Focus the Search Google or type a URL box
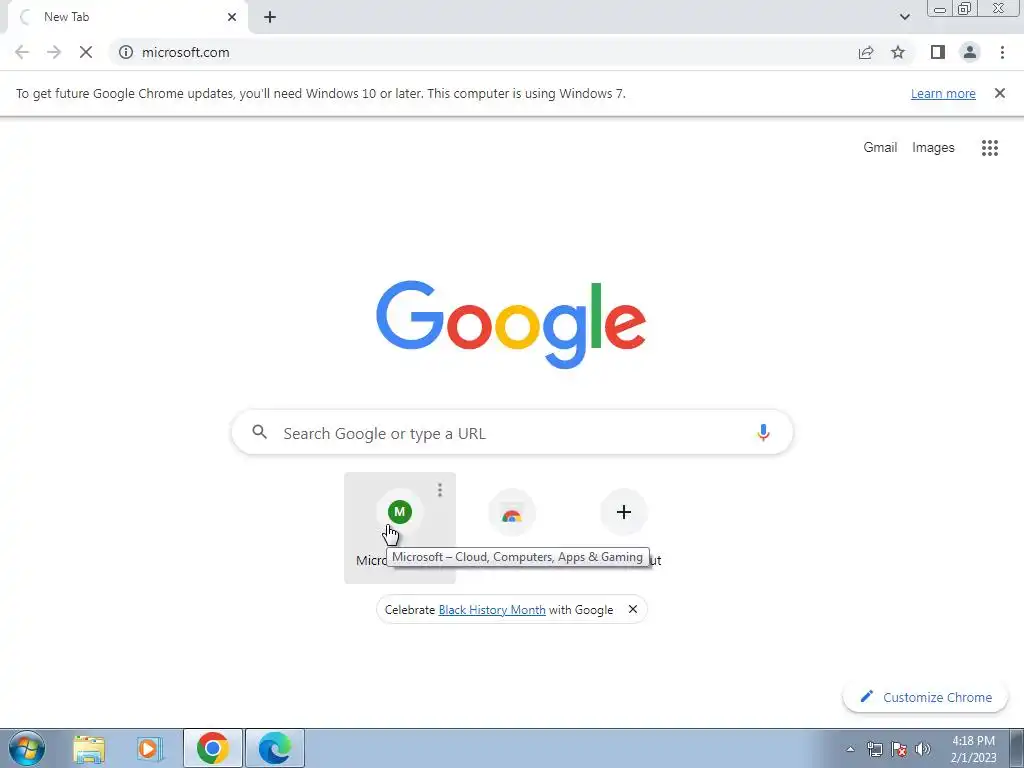The width and height of the screenshot is (1024, 768). coord(512,432)
